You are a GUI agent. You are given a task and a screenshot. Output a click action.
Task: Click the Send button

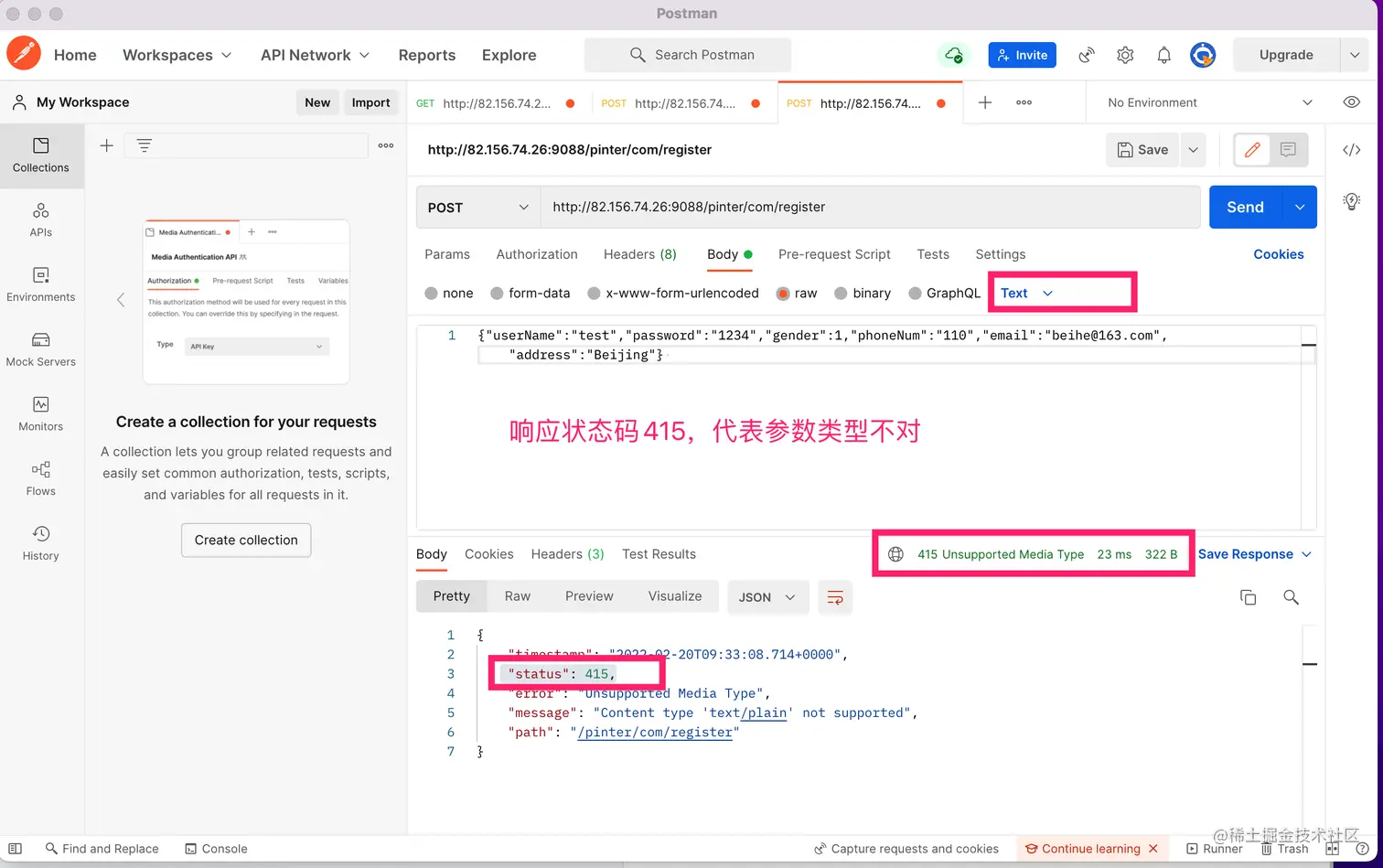tap(1246, 208)
